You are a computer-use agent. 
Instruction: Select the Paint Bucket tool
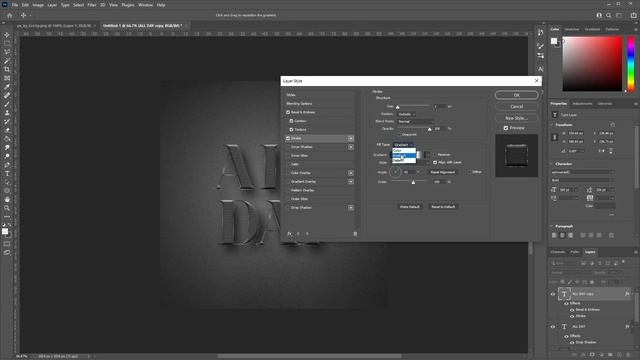point(7,139)
